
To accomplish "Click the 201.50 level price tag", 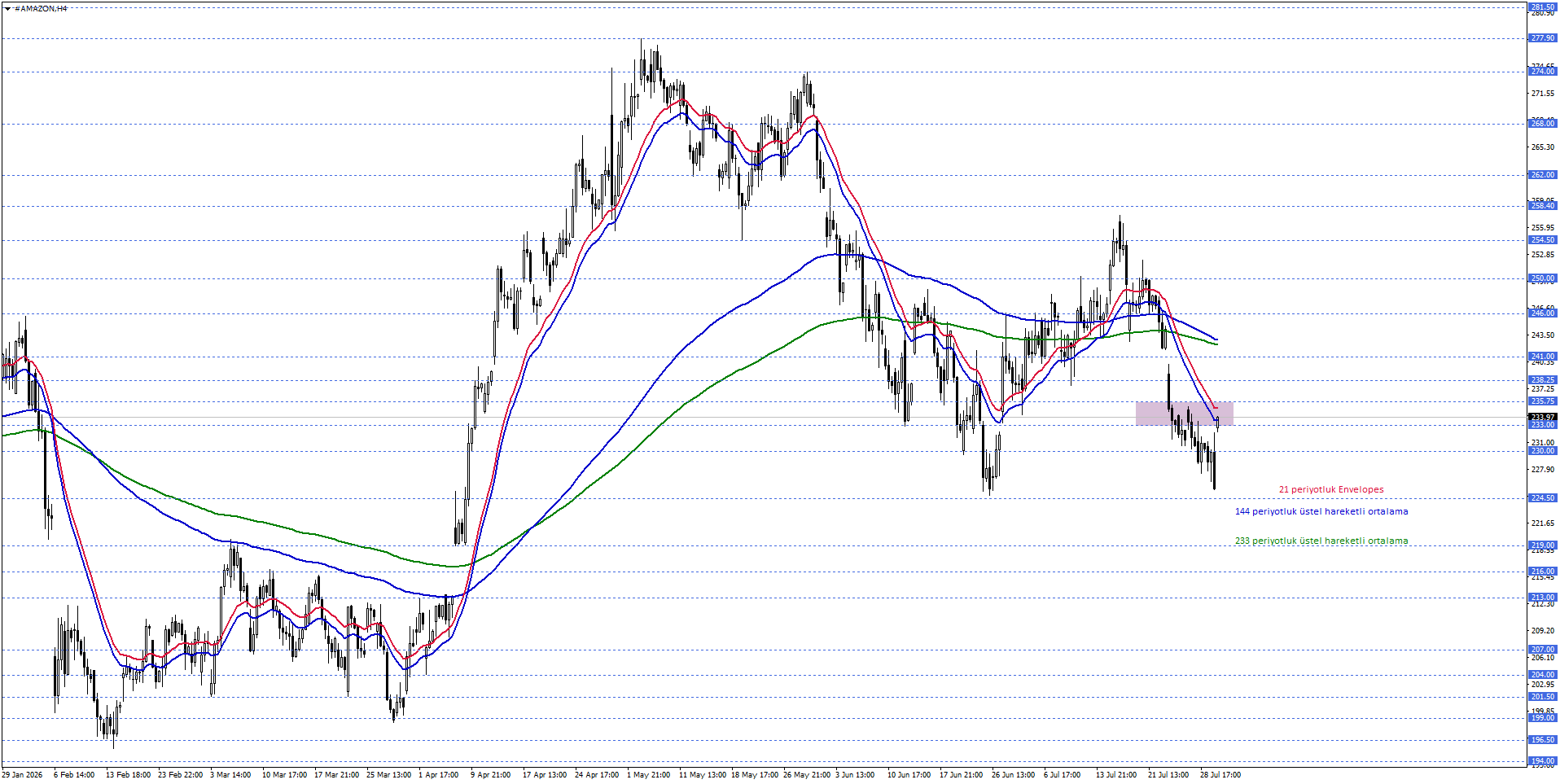I will coord(1543,697).
